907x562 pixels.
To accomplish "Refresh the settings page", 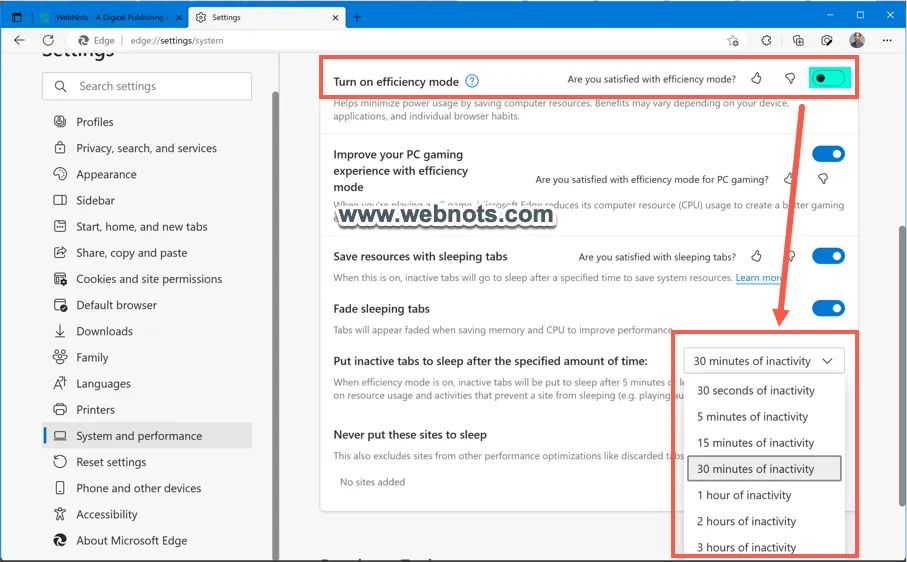I will [x=49, y=40].
